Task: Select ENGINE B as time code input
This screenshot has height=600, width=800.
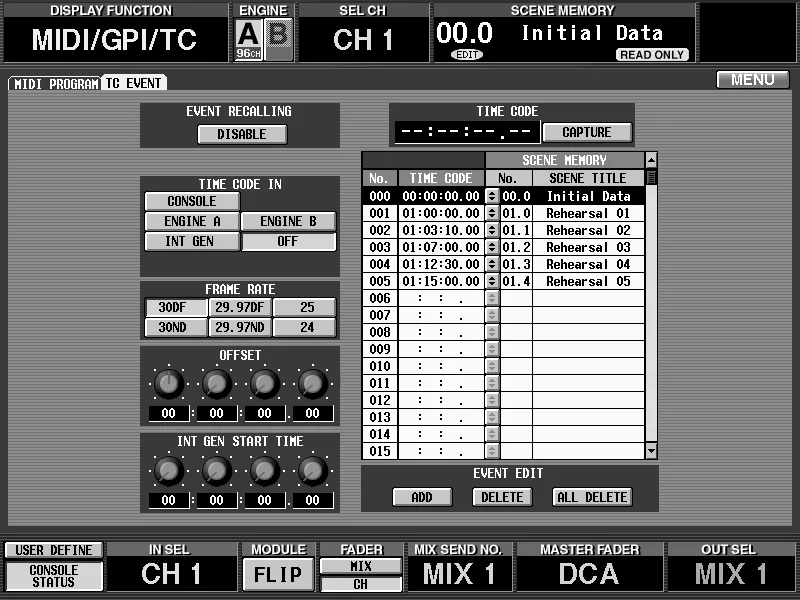Action: tap(288, 221)
